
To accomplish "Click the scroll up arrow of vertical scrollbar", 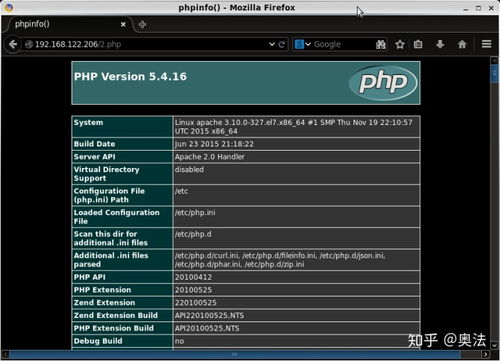I will click(494, 61).
